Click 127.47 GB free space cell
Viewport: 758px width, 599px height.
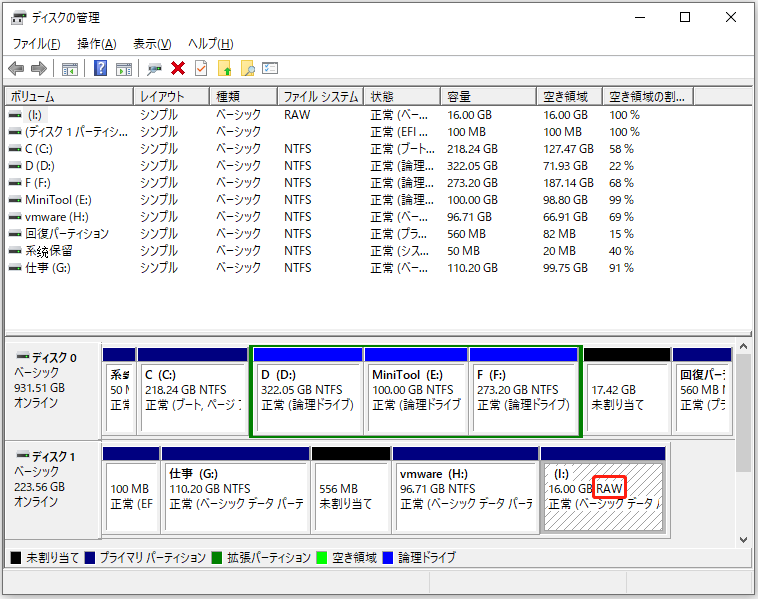[568, 149]
